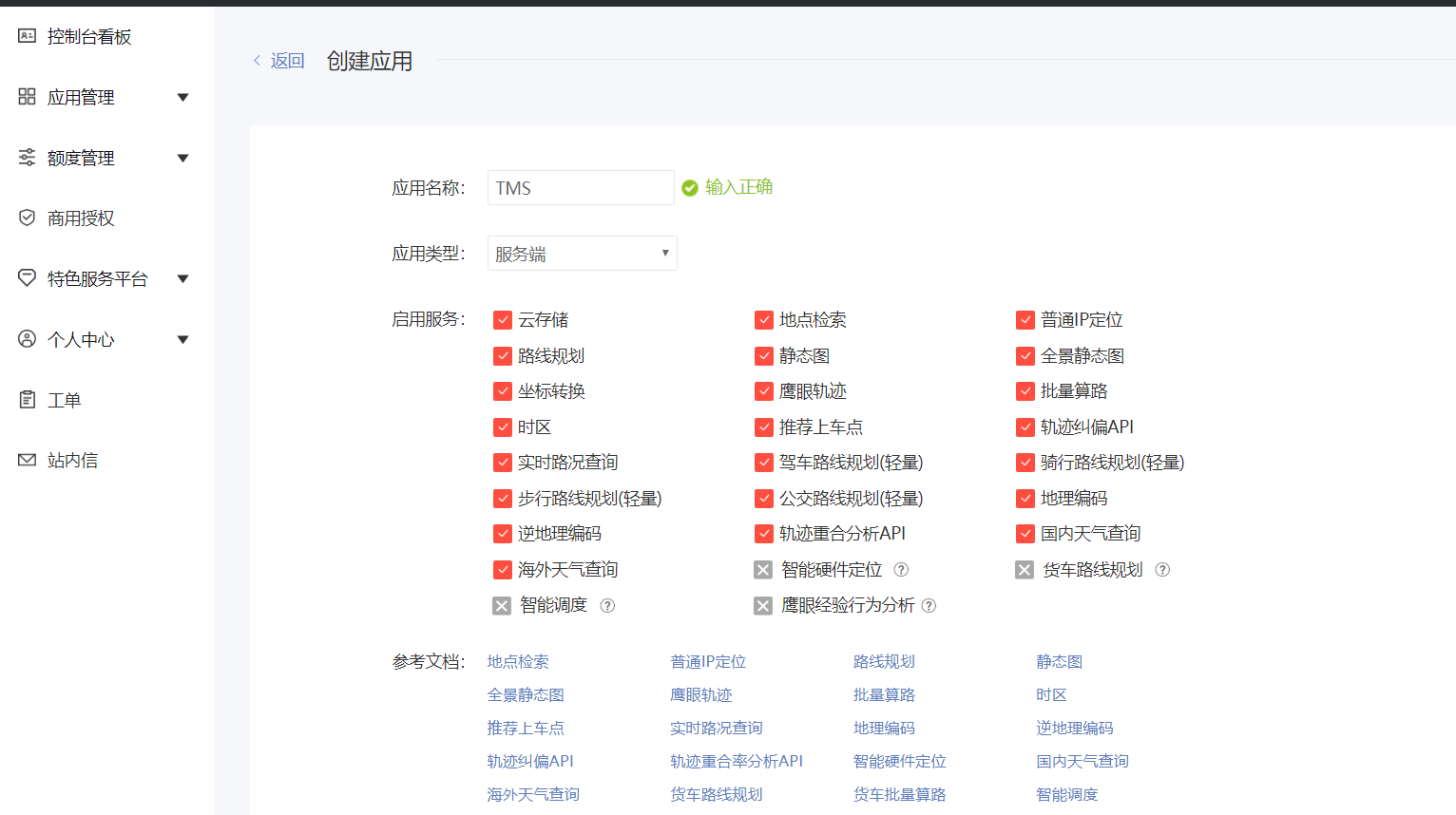Open 站内信 in sidebar
The image size is (1456, 815).
pos(73,460)
